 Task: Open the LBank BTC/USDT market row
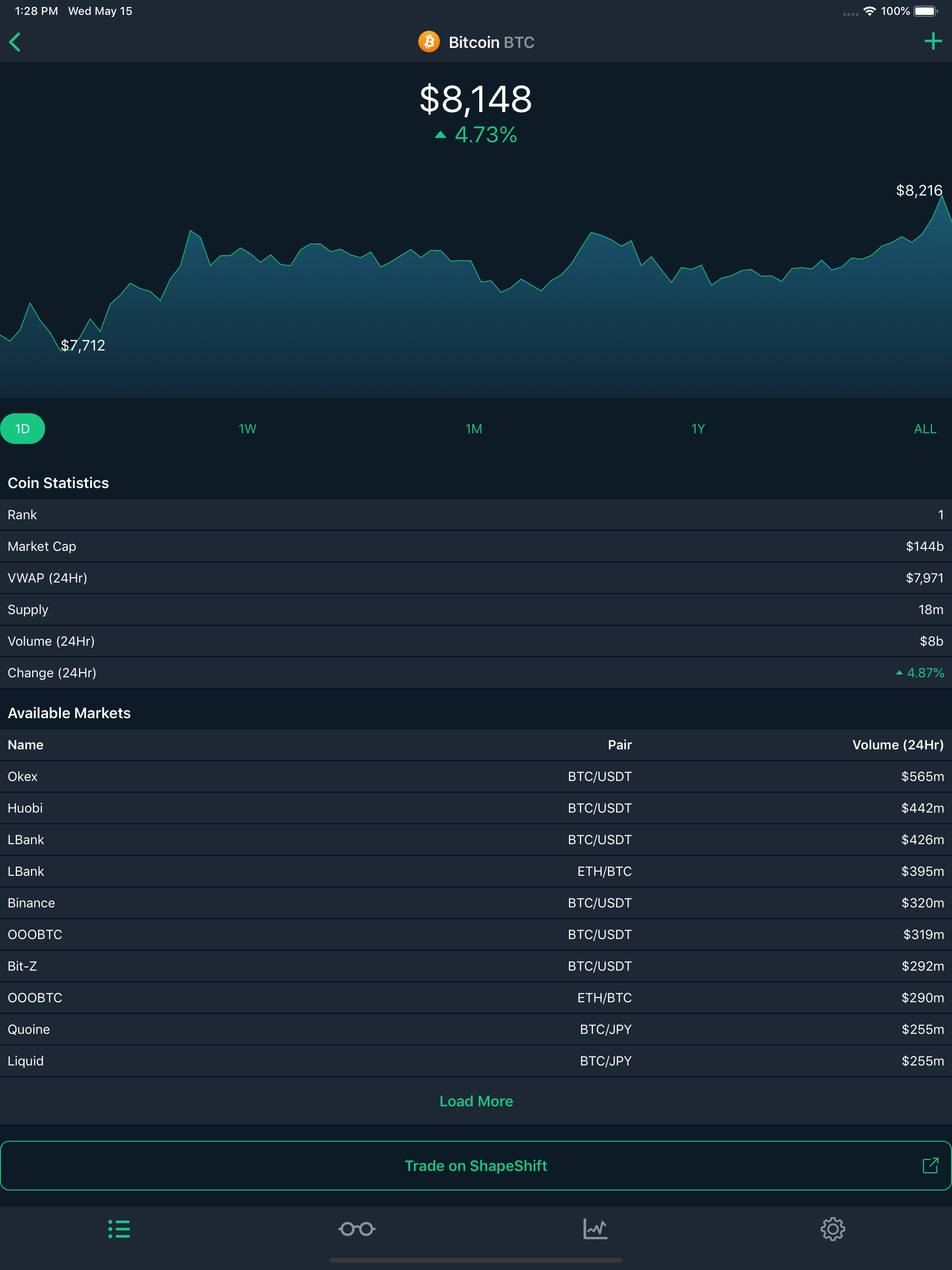(x=476, y=840)
